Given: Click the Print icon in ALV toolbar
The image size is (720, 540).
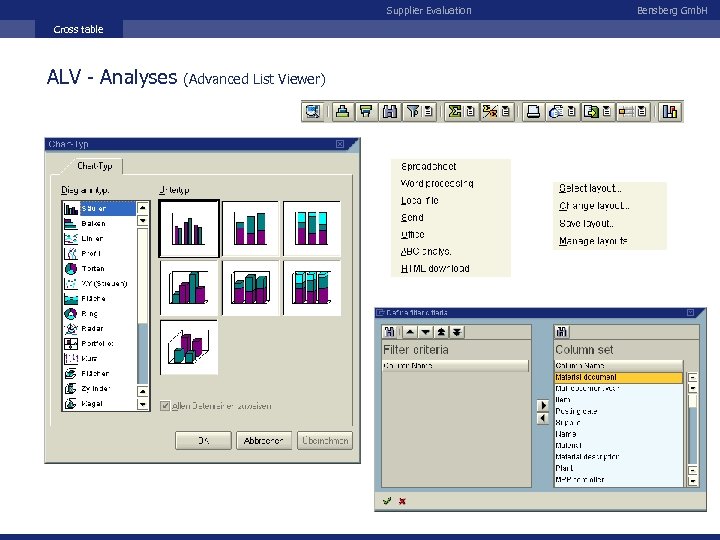Looking at the screenshot, I should point(533,112).
